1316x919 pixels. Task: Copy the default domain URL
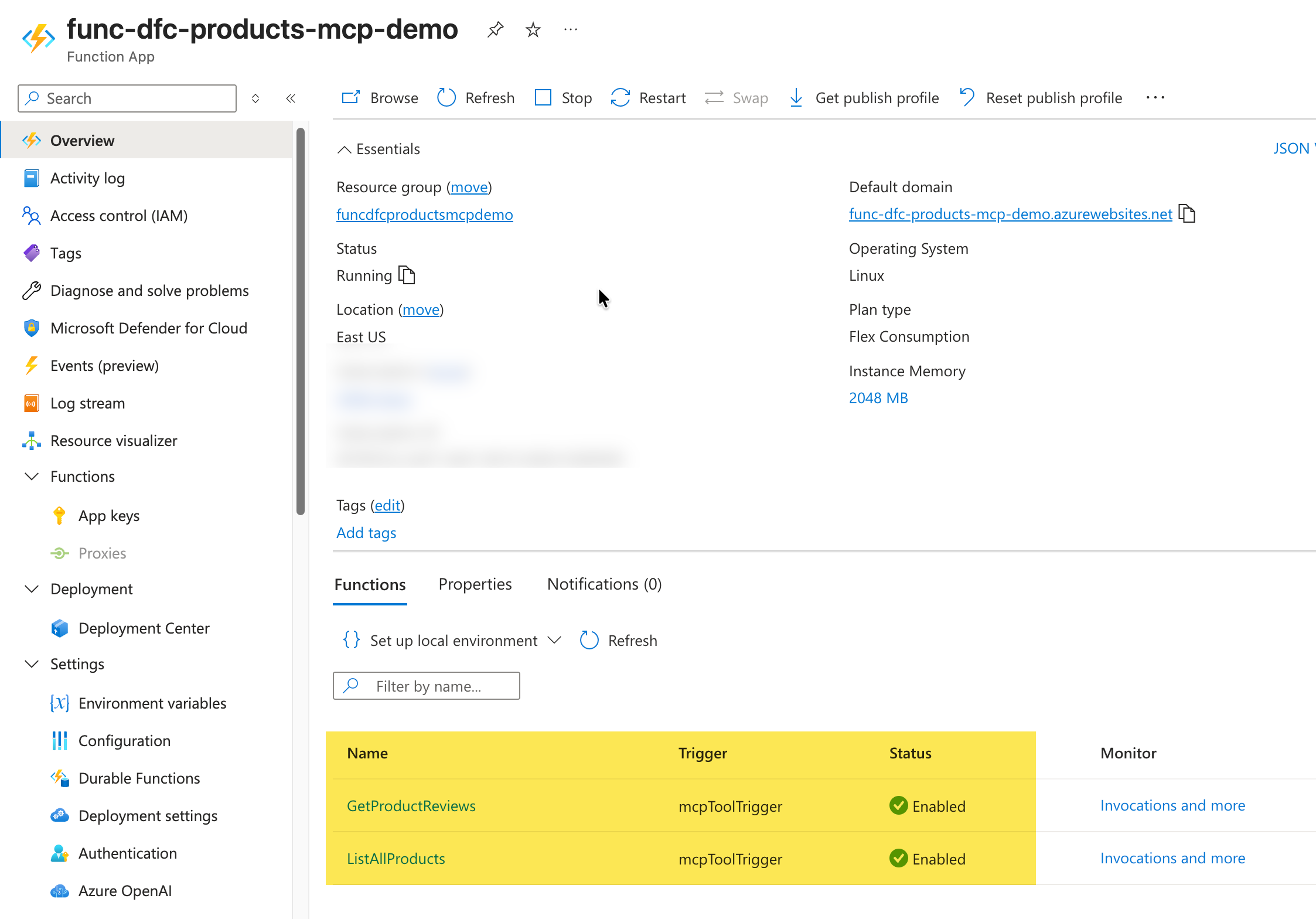pos(1187,214)
